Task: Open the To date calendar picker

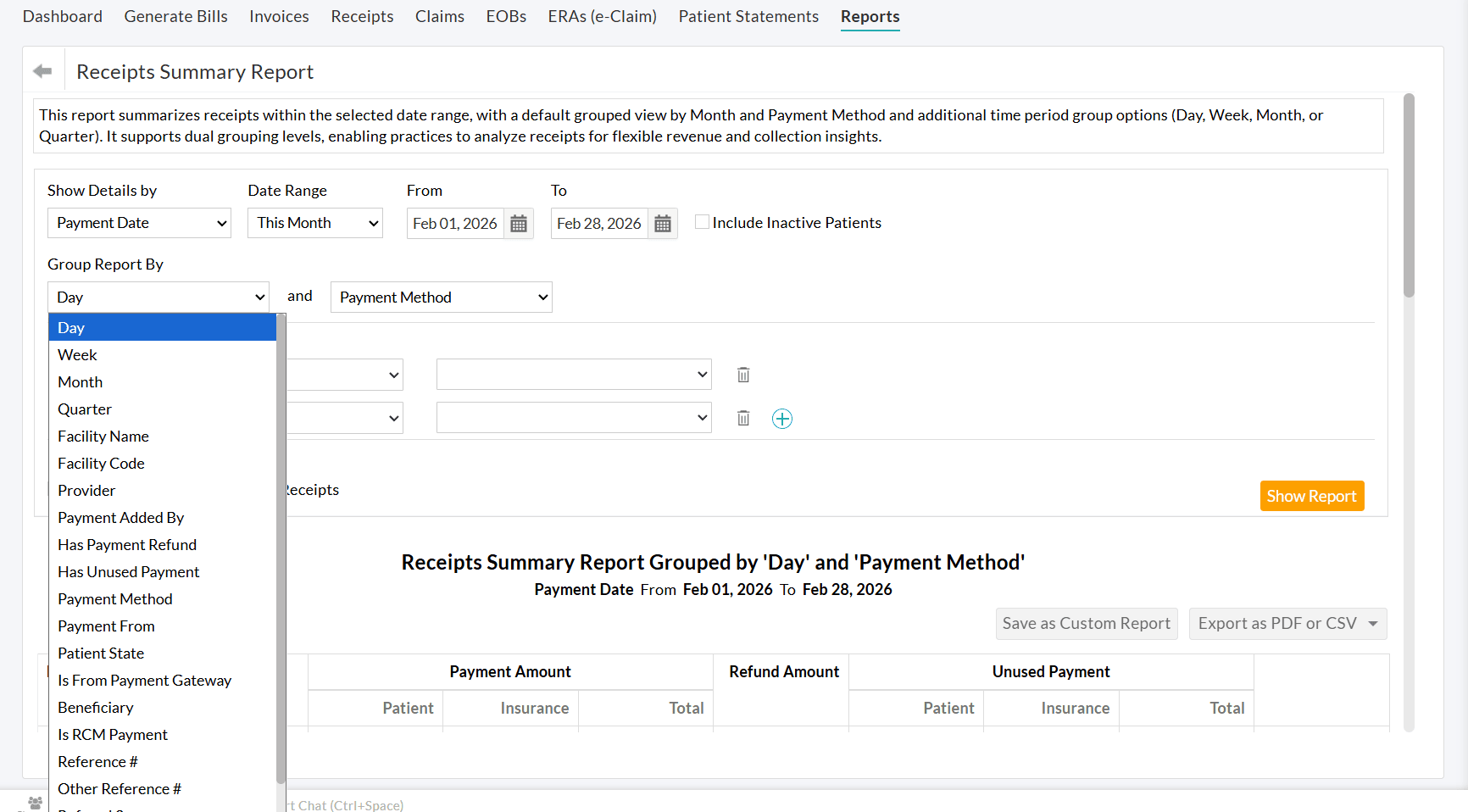Action: [662, 223]
